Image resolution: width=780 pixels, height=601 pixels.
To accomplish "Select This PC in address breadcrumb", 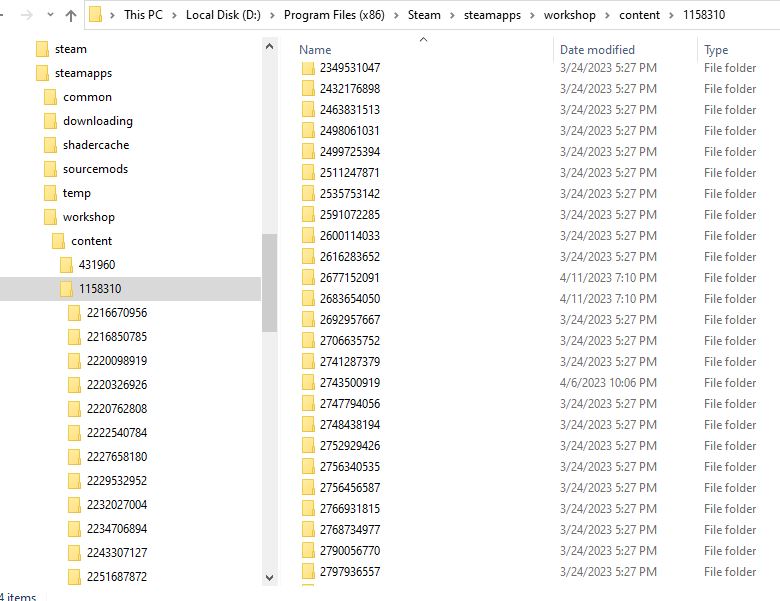I will pyautogui.click(x=143, y=15).
